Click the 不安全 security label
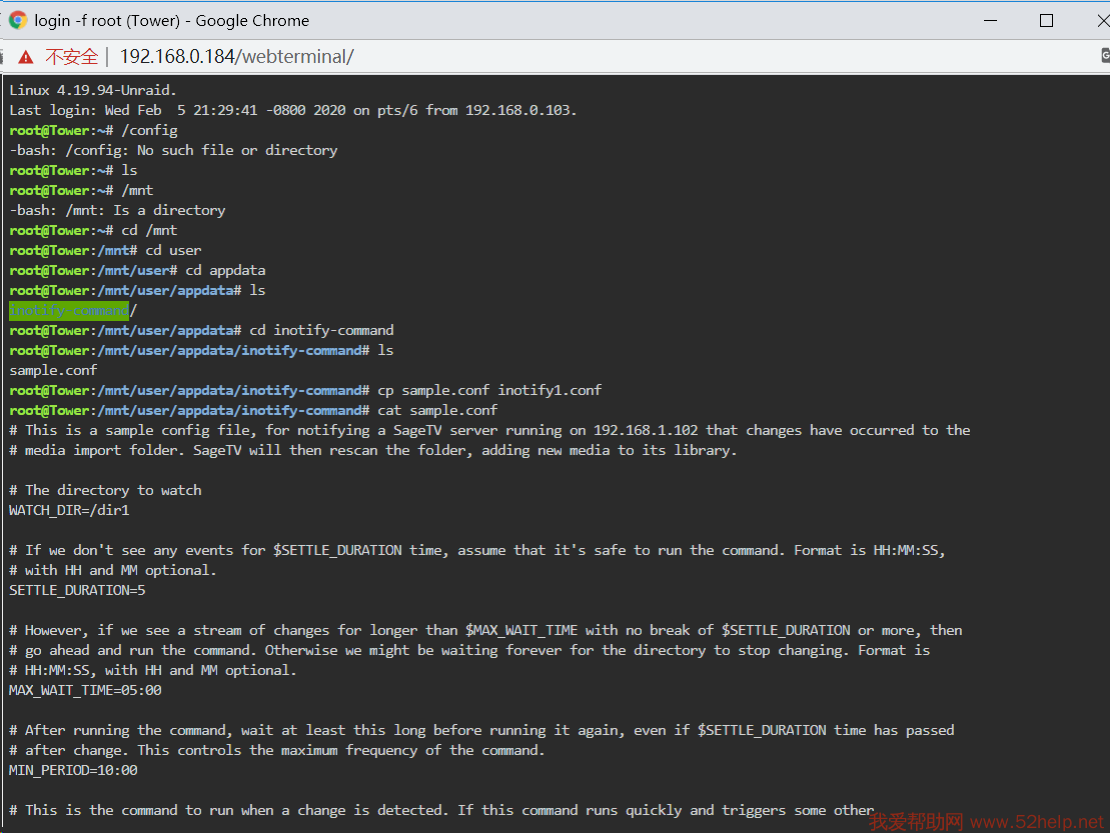 click(71, 57)
